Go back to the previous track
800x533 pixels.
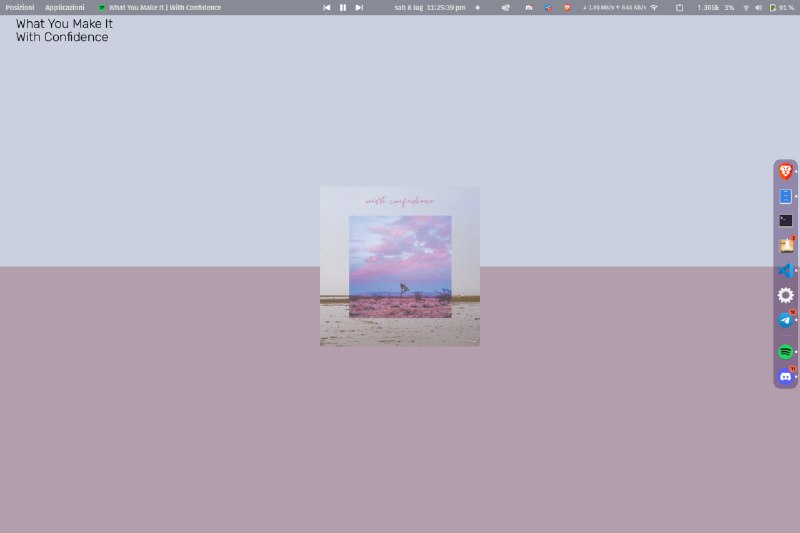point(327,7)
